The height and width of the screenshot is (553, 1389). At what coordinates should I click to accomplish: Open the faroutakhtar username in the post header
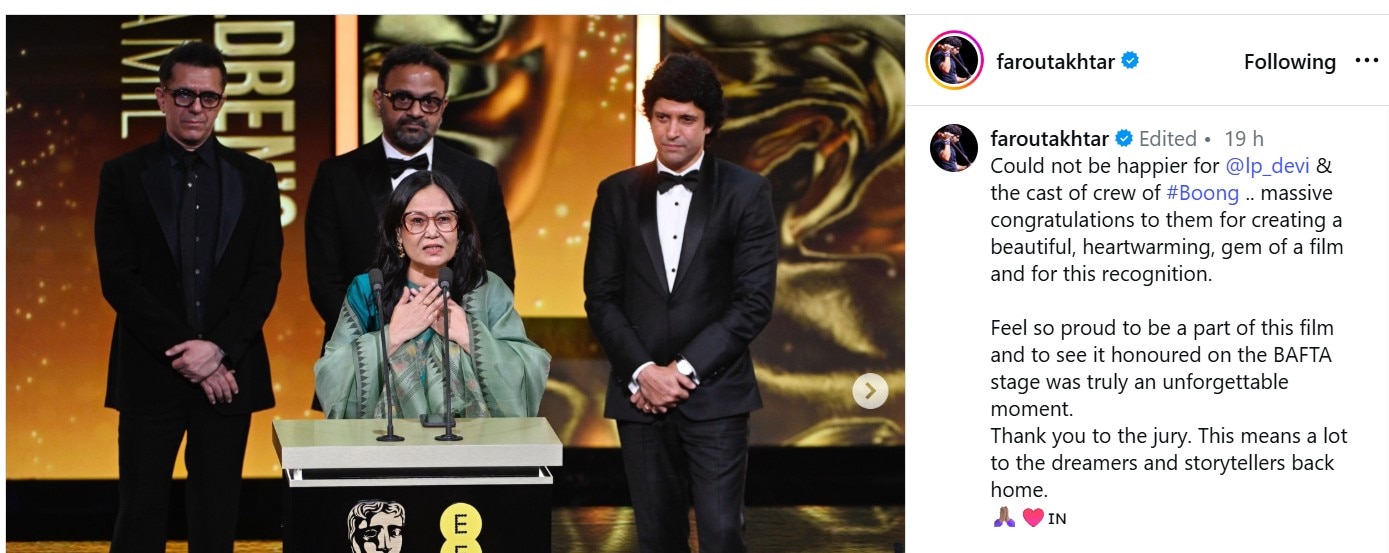(x=1055, y=61)
